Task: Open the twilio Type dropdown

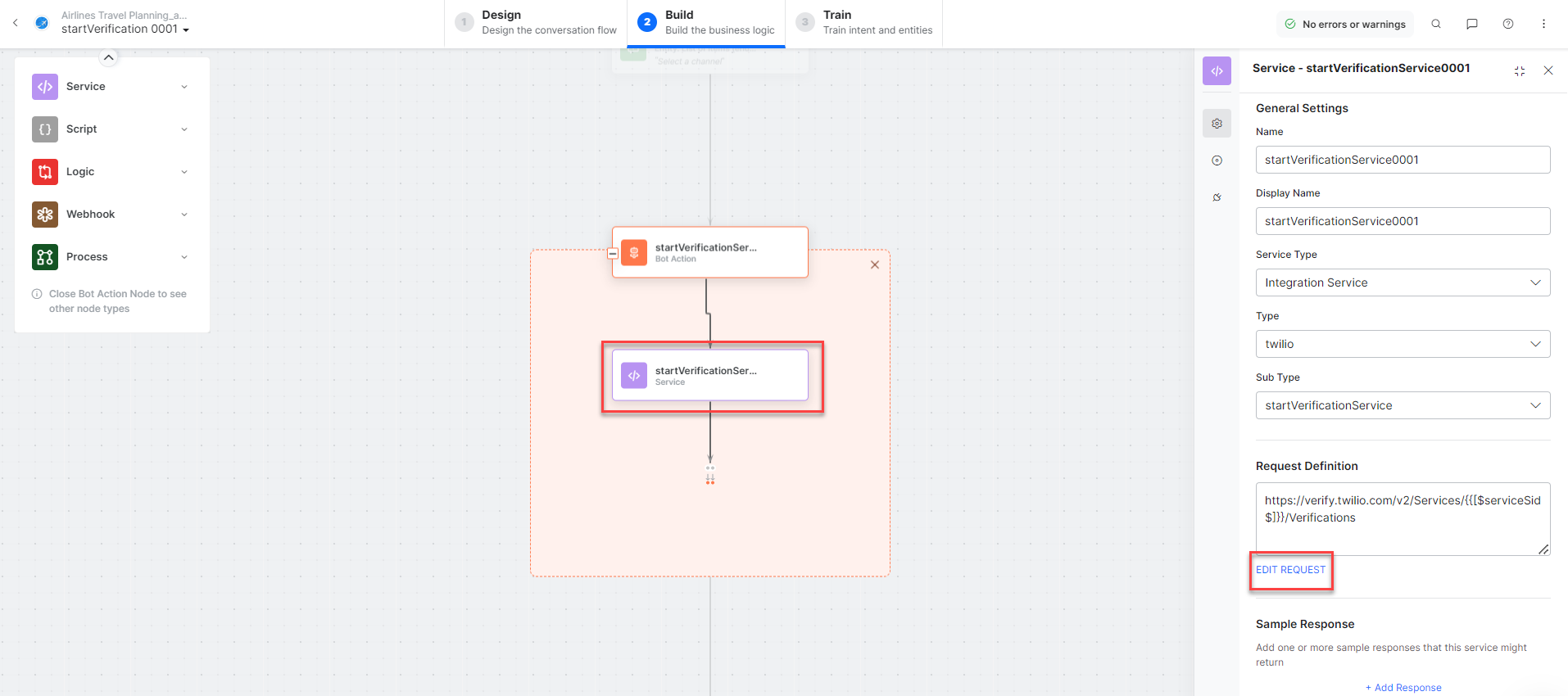Action: pyautogui.click(x=1403, y=344)
